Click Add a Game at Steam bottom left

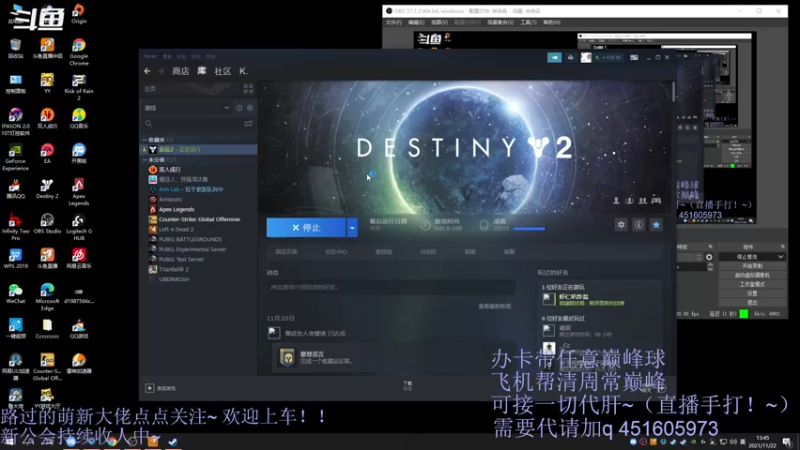(x=161, y=388)
